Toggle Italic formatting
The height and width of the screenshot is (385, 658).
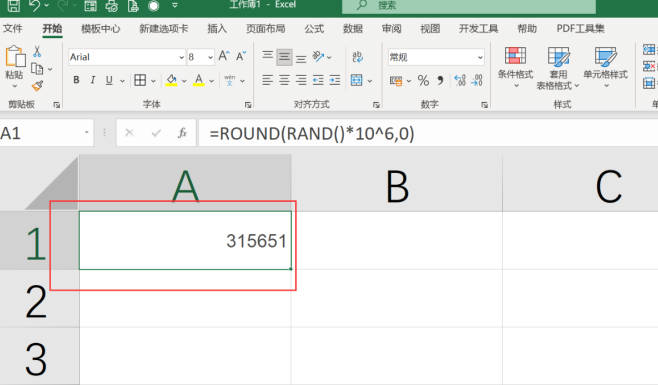[93, 80]
